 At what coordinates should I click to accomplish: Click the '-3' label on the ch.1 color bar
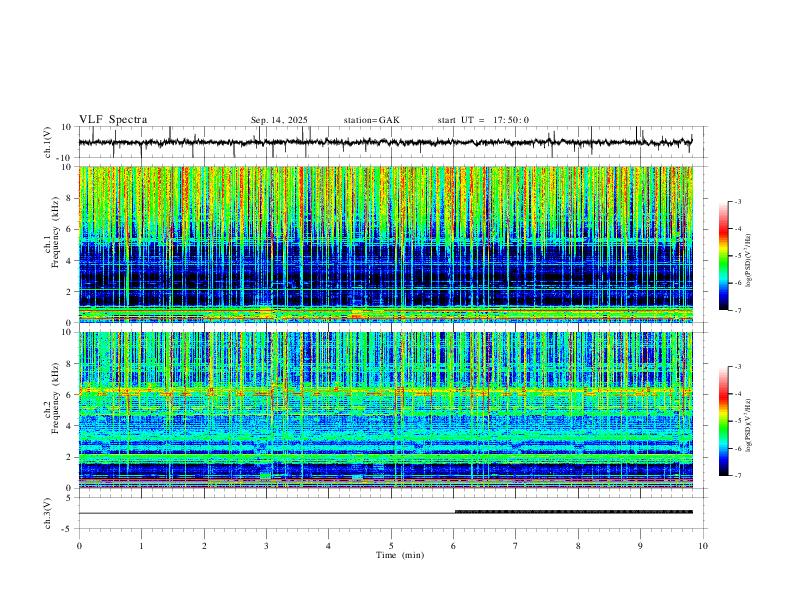pos(737,201)
